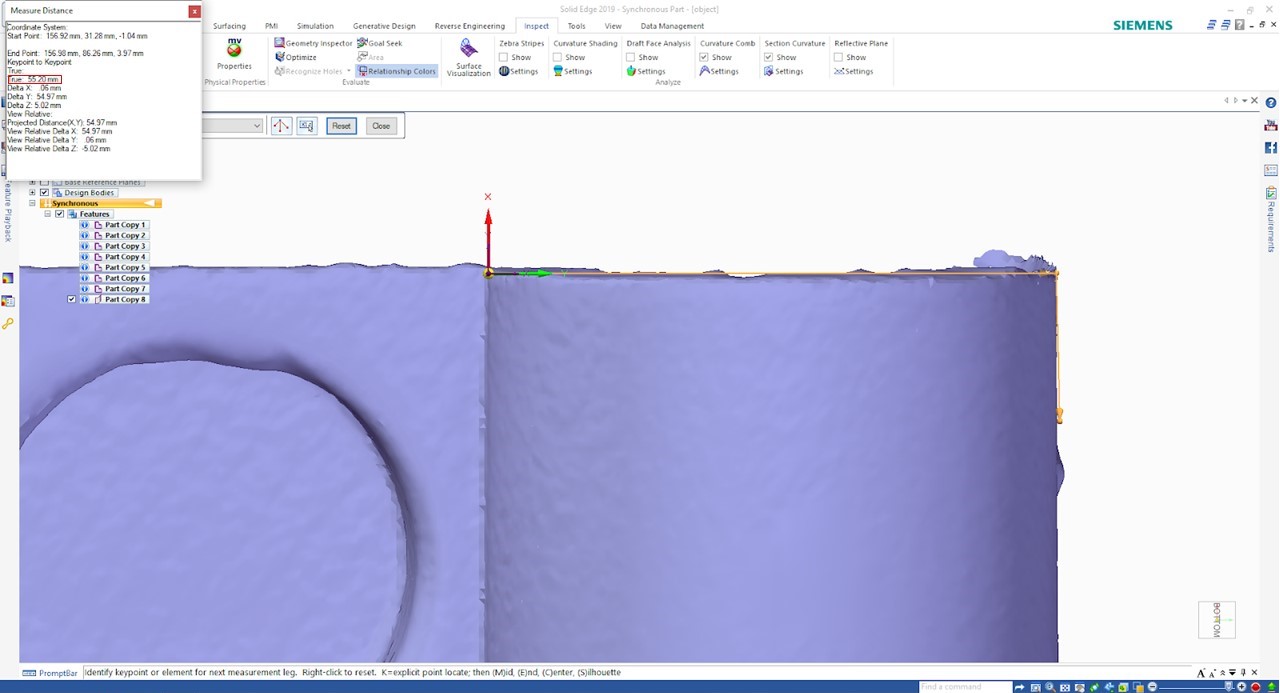Image resolution: width=1280 pixels, height=693 pixels.
Task: Open Curvature Shading settings
Action: coord(572,71)
